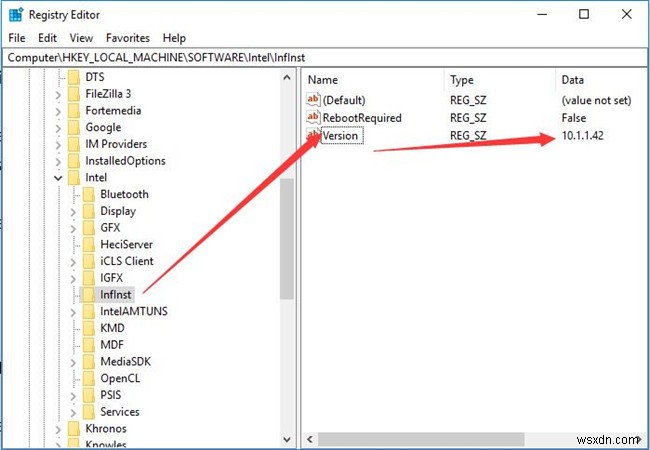Select the OpenCL folder icon
This screenshot has width=650, height=450.
(x=89, y=378)
